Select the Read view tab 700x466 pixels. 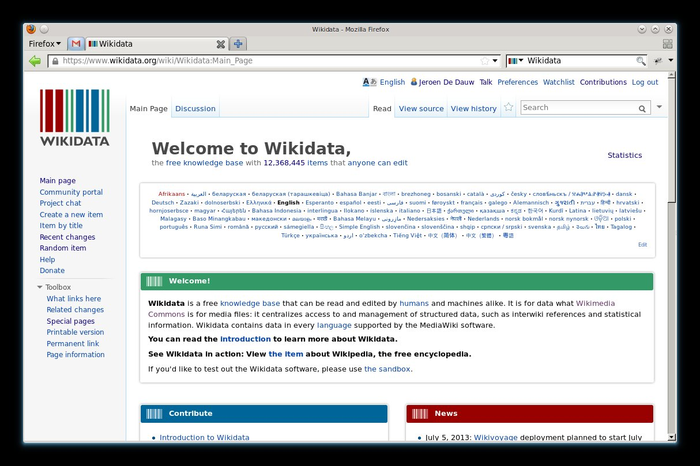(382, 108)
